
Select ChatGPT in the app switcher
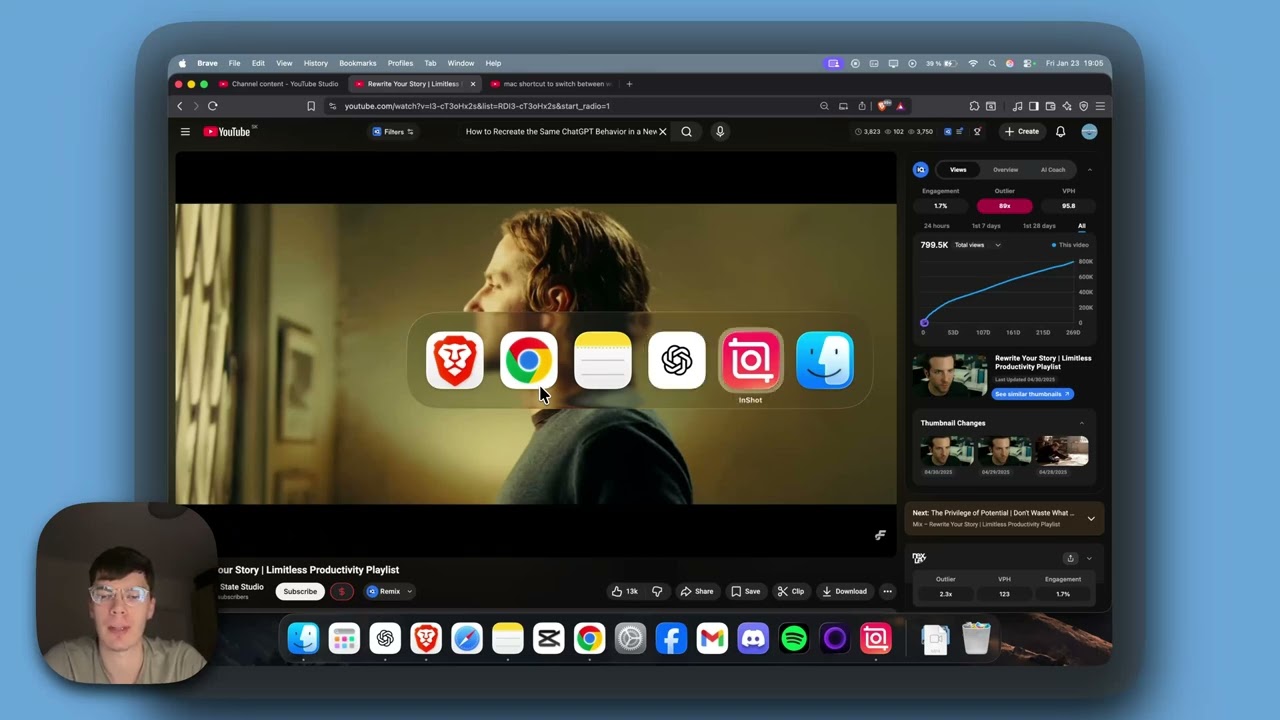click(676, 360)
